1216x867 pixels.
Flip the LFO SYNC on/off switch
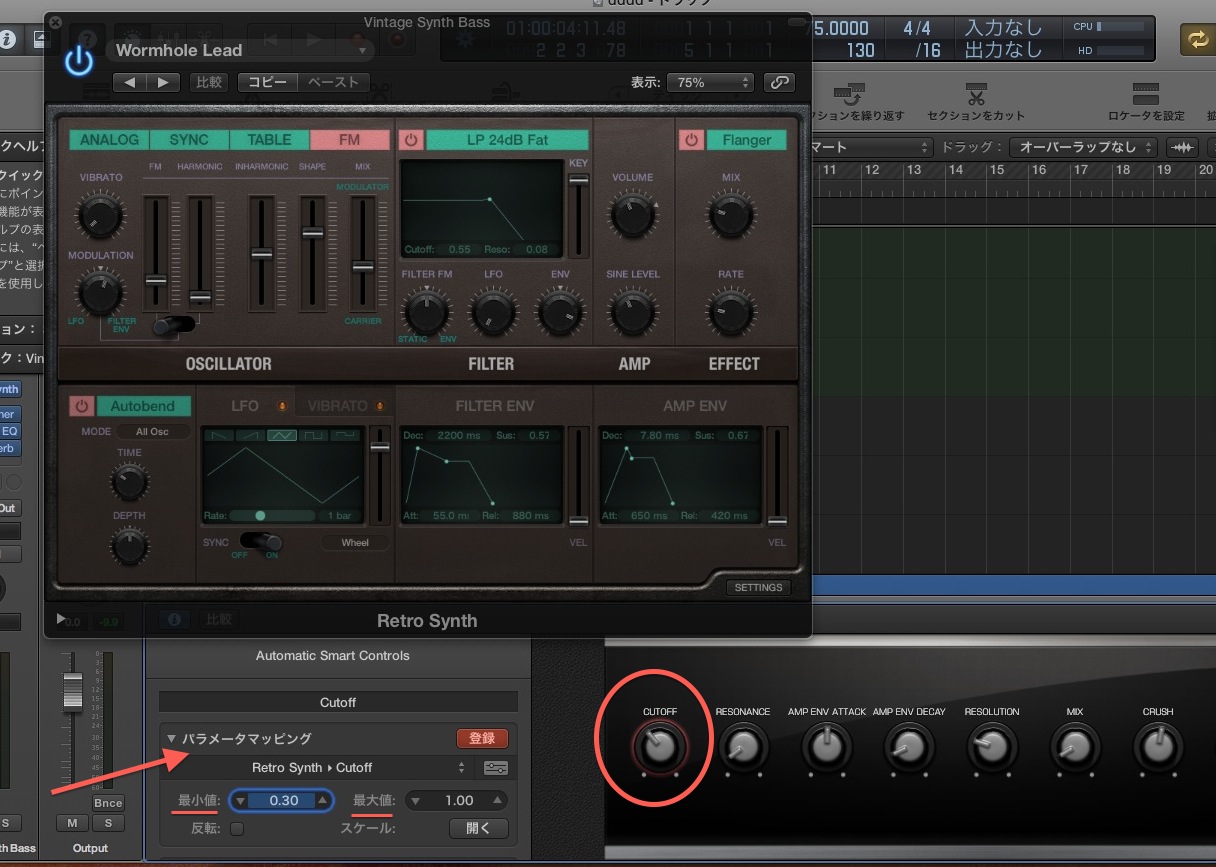(262, 542)
